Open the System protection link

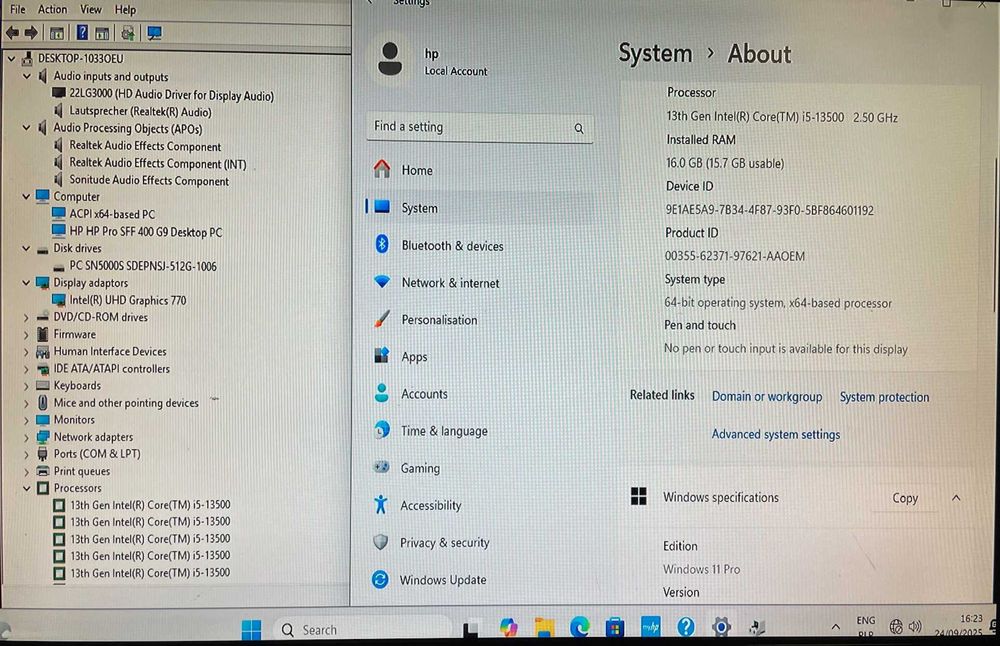point(884,397)
